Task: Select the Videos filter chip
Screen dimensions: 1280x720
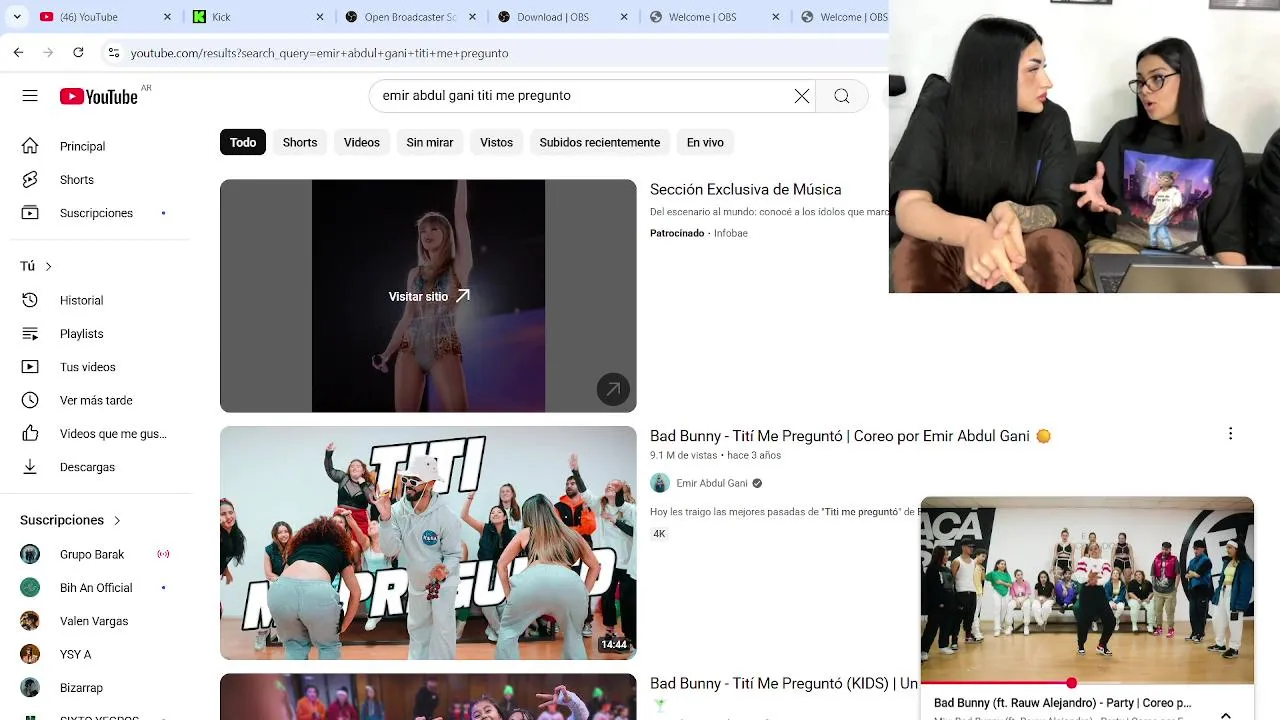Action: coord(362,142)
